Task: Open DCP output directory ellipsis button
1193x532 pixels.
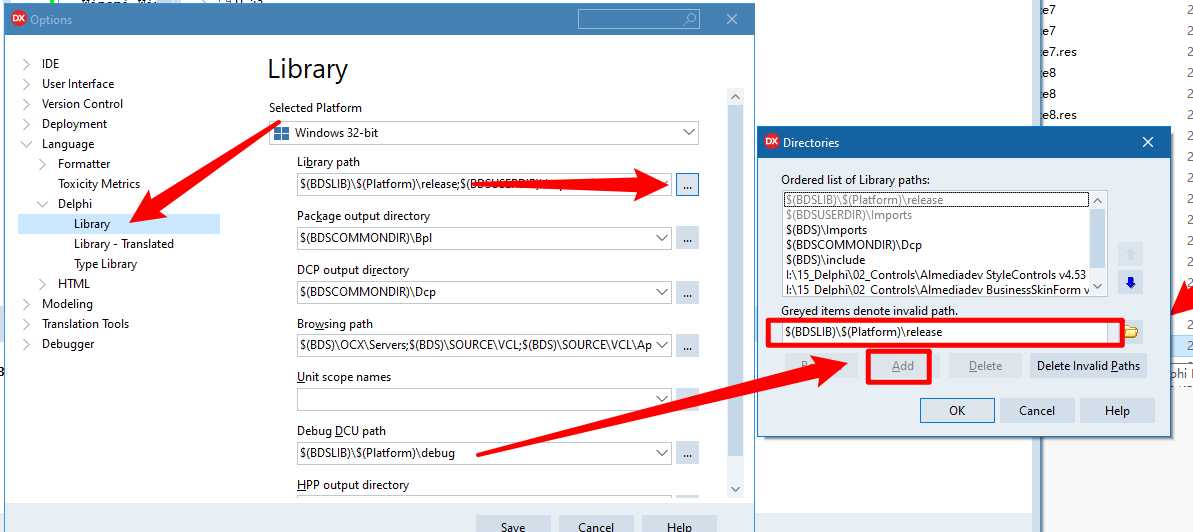Action: tap(687, 292)
